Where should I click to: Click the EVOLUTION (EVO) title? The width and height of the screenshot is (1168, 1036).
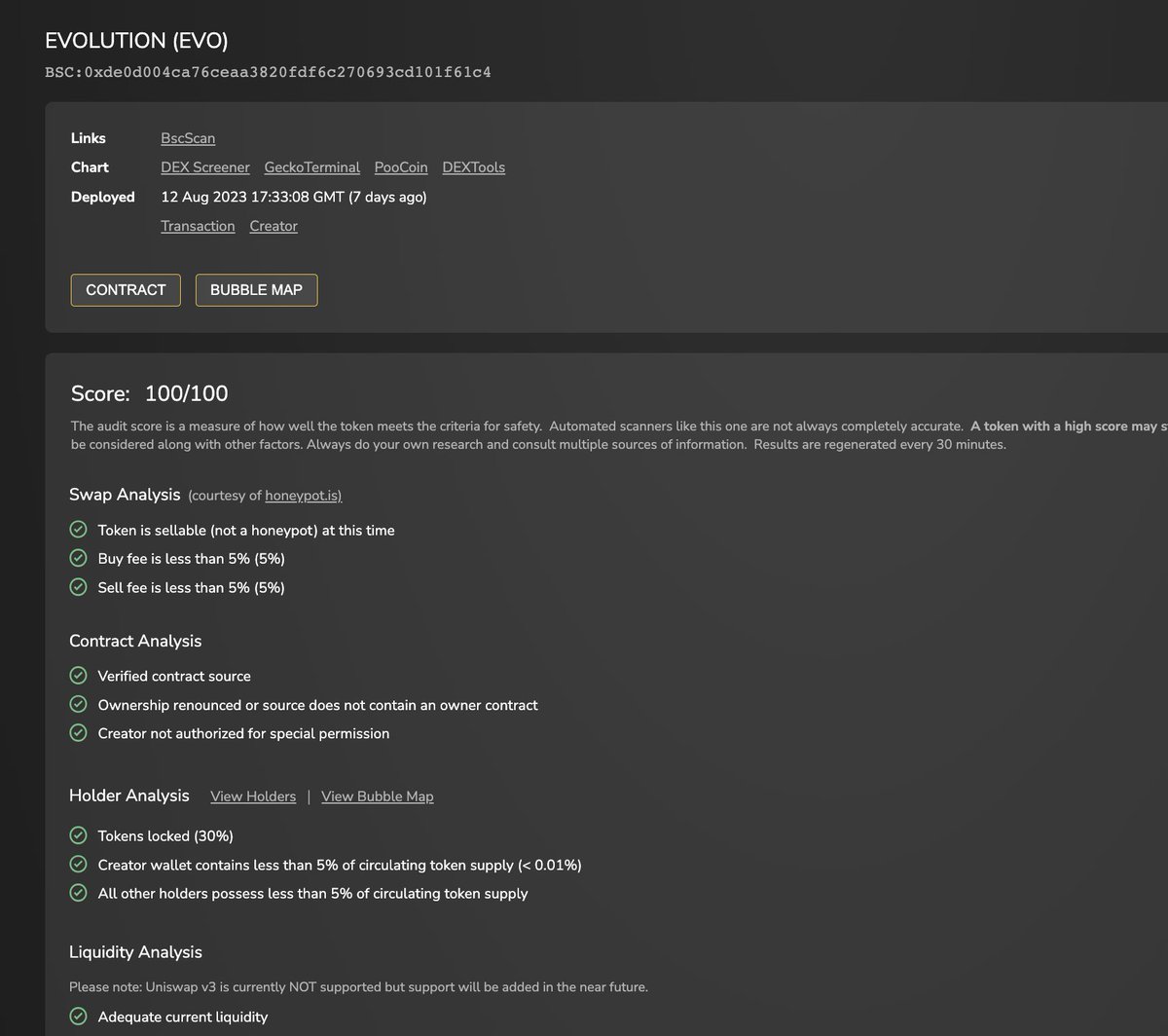[137, 41]
